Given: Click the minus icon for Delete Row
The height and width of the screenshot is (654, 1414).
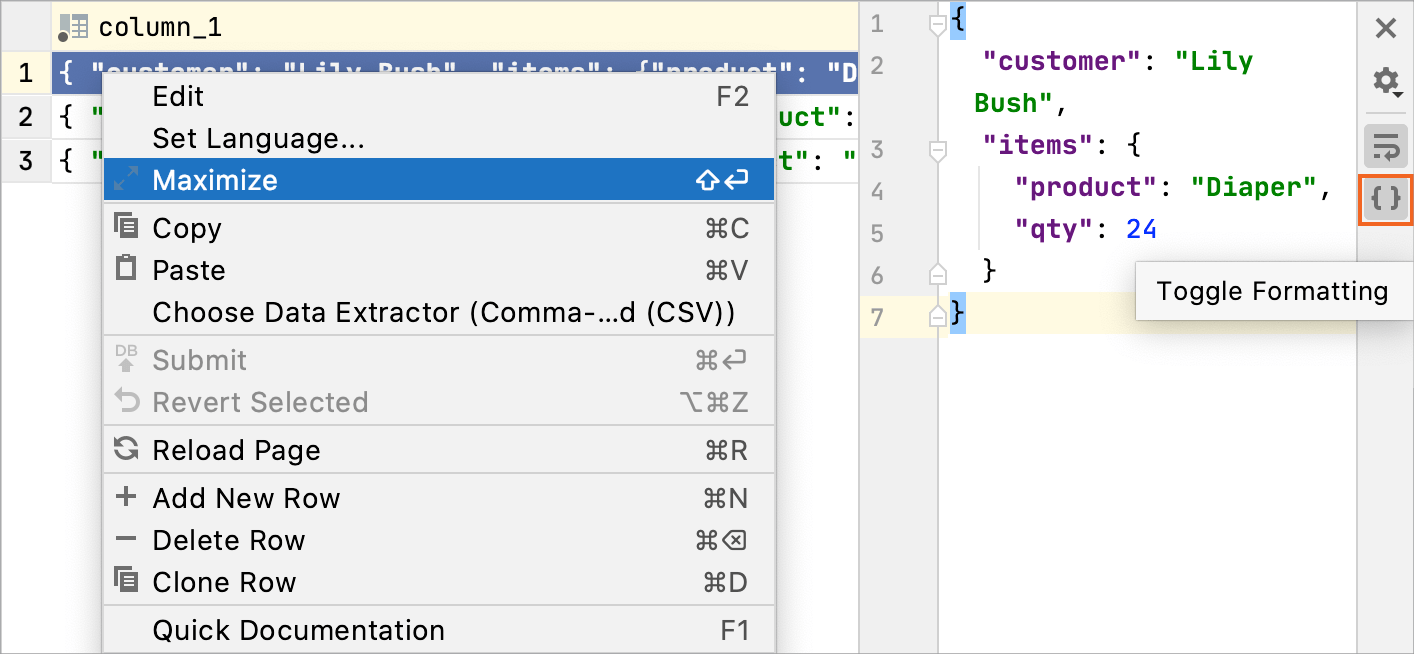Looking at the screenshot, I should click(x=126, y=539).
